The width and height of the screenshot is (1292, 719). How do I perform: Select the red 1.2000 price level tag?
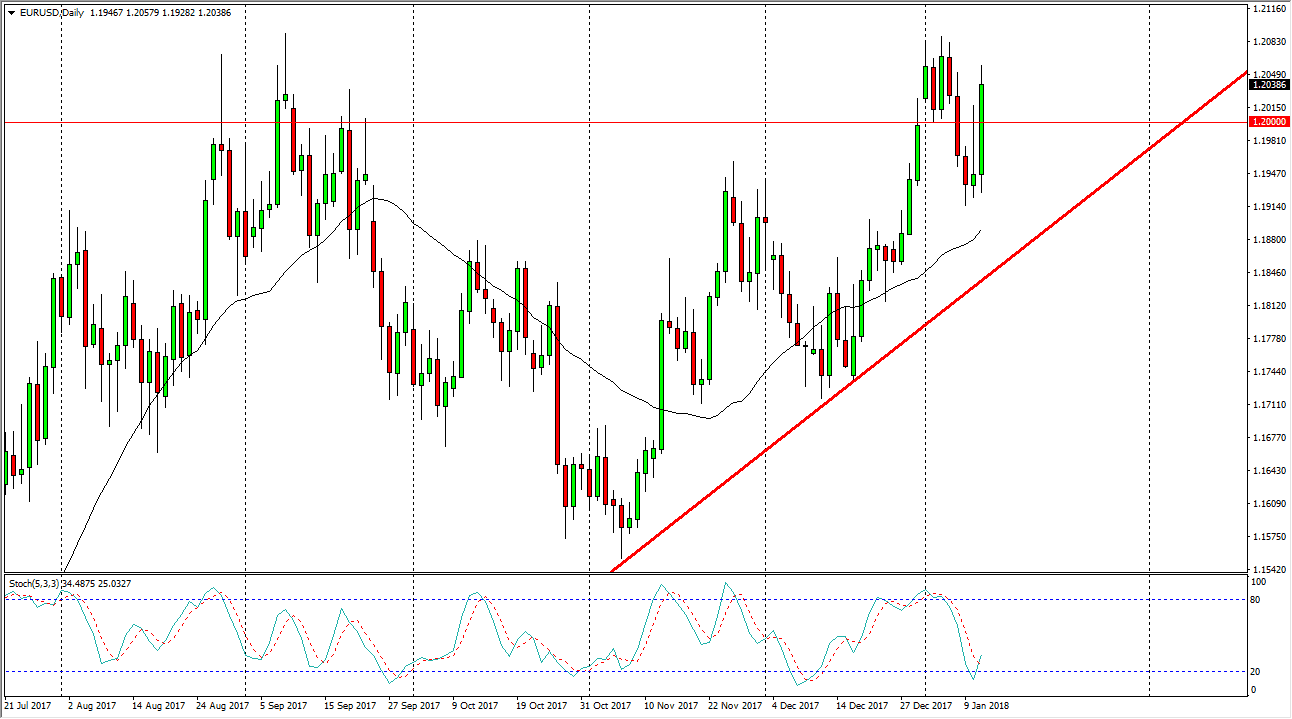point(1270,121)
